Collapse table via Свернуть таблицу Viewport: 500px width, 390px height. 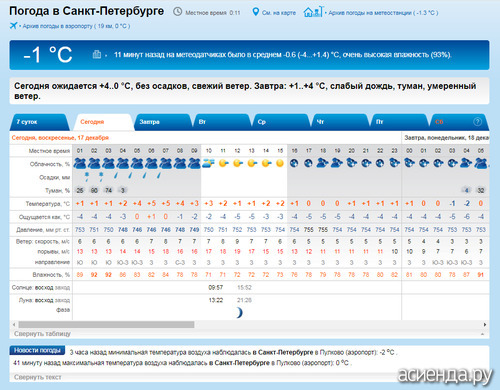42,334
